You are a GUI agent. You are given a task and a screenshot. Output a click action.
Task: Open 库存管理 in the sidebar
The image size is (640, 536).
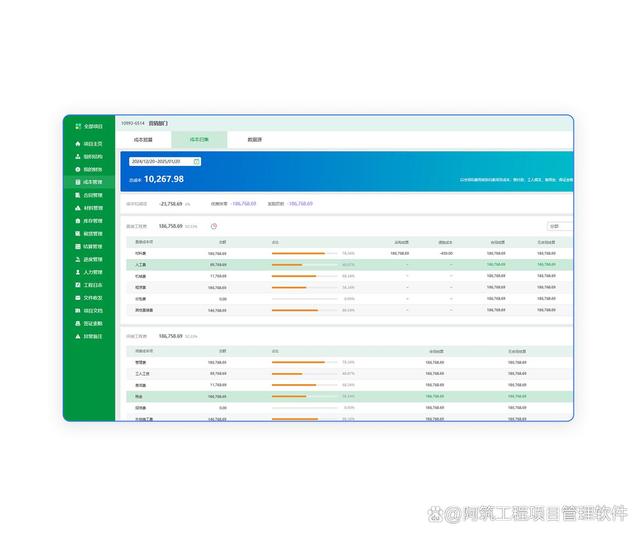89,221
